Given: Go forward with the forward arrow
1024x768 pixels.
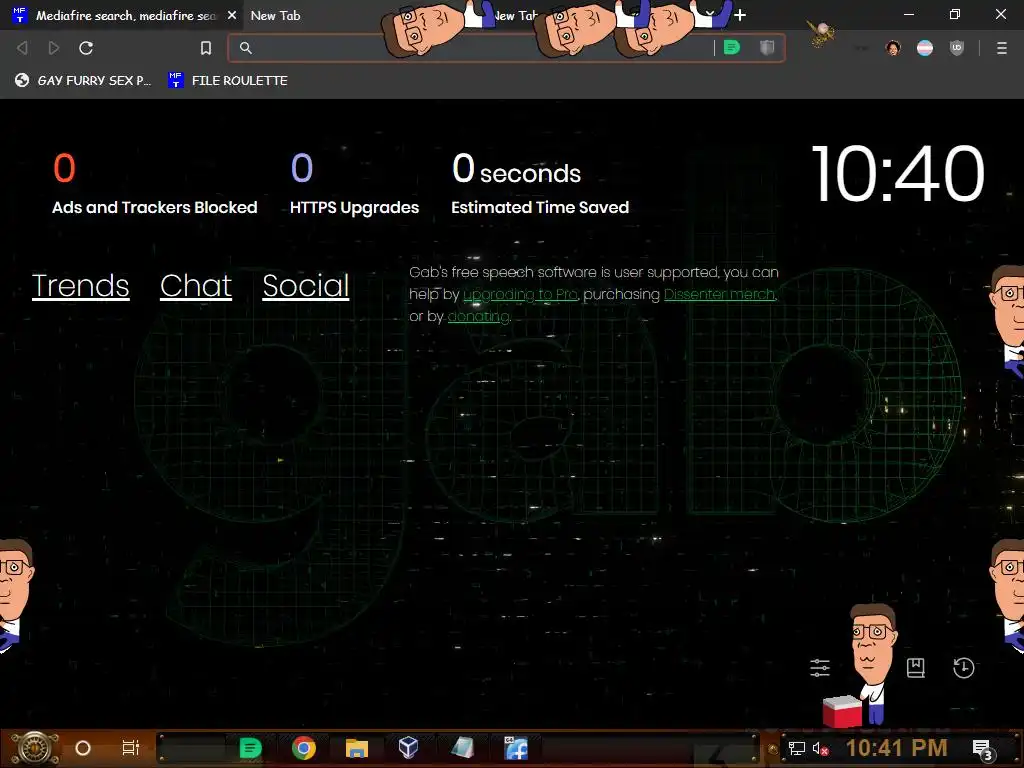Looking at the screenshot, I should click(x=54, y=48).
